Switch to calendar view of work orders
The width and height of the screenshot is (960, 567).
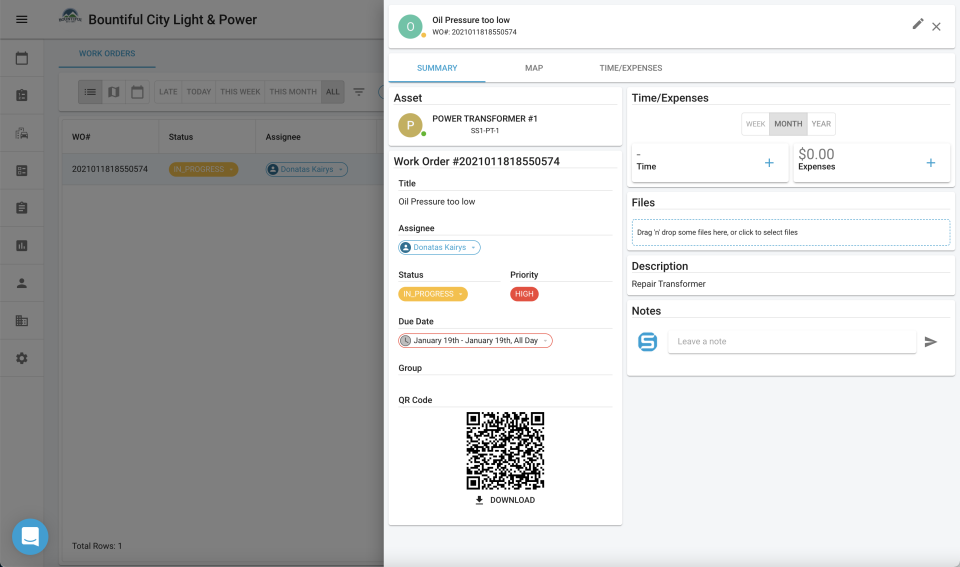click(137, 92)
